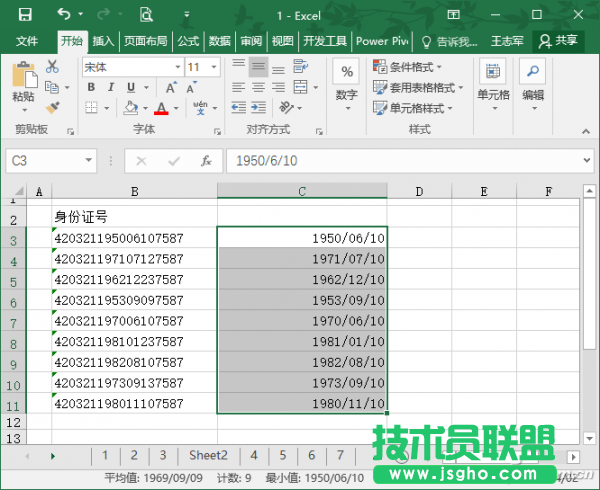This screenshot has height=490, width=600.
Task: Click the 共享 share button
Action: [x=558, y=41]
